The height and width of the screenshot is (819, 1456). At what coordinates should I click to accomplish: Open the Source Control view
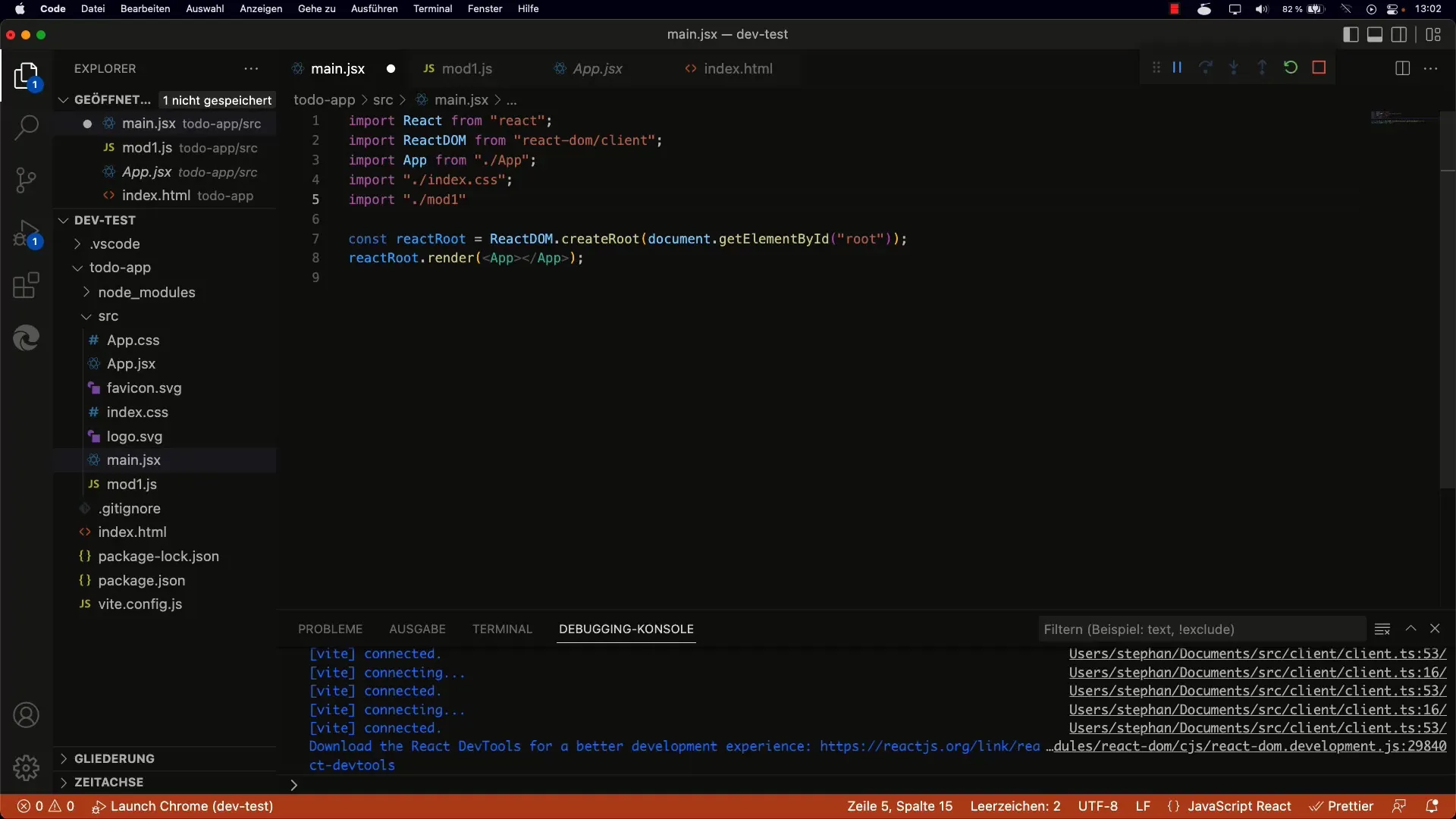[27, 180]
